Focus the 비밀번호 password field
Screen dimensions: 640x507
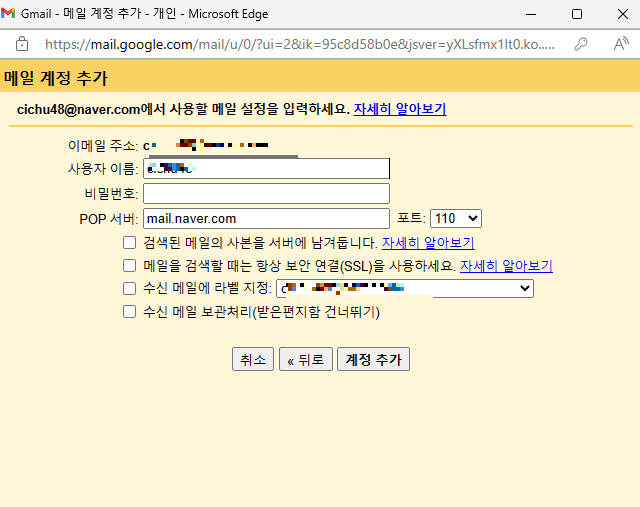(x=267, y=193)
